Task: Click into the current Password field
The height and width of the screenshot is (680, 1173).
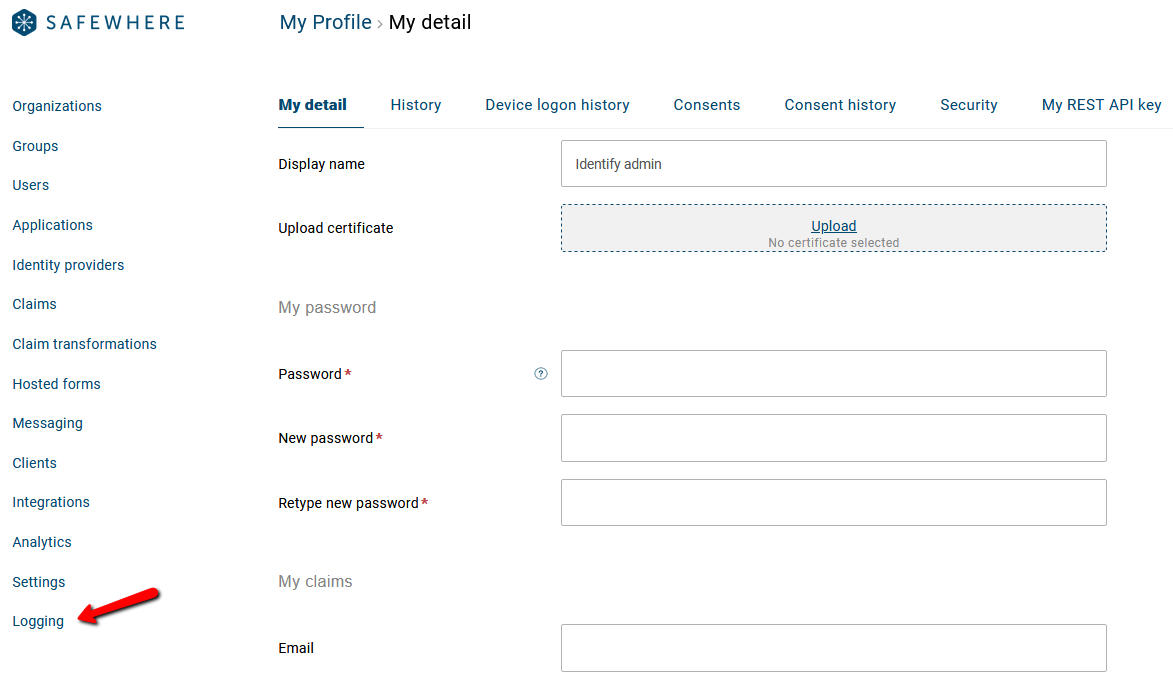Action: (833, 374)
